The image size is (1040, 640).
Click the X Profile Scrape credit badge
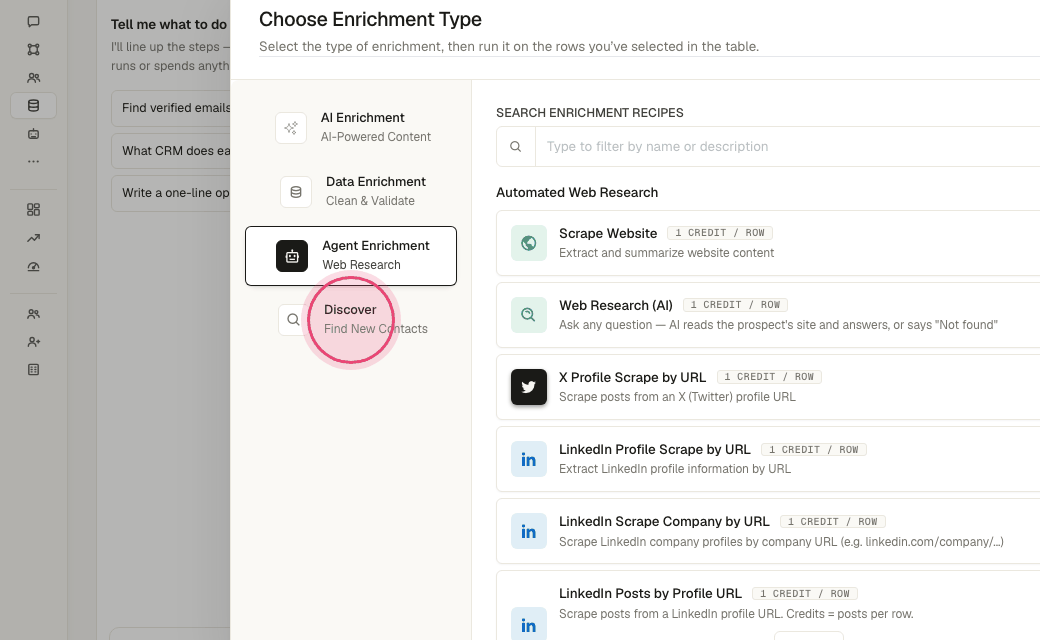click(769, 377)
